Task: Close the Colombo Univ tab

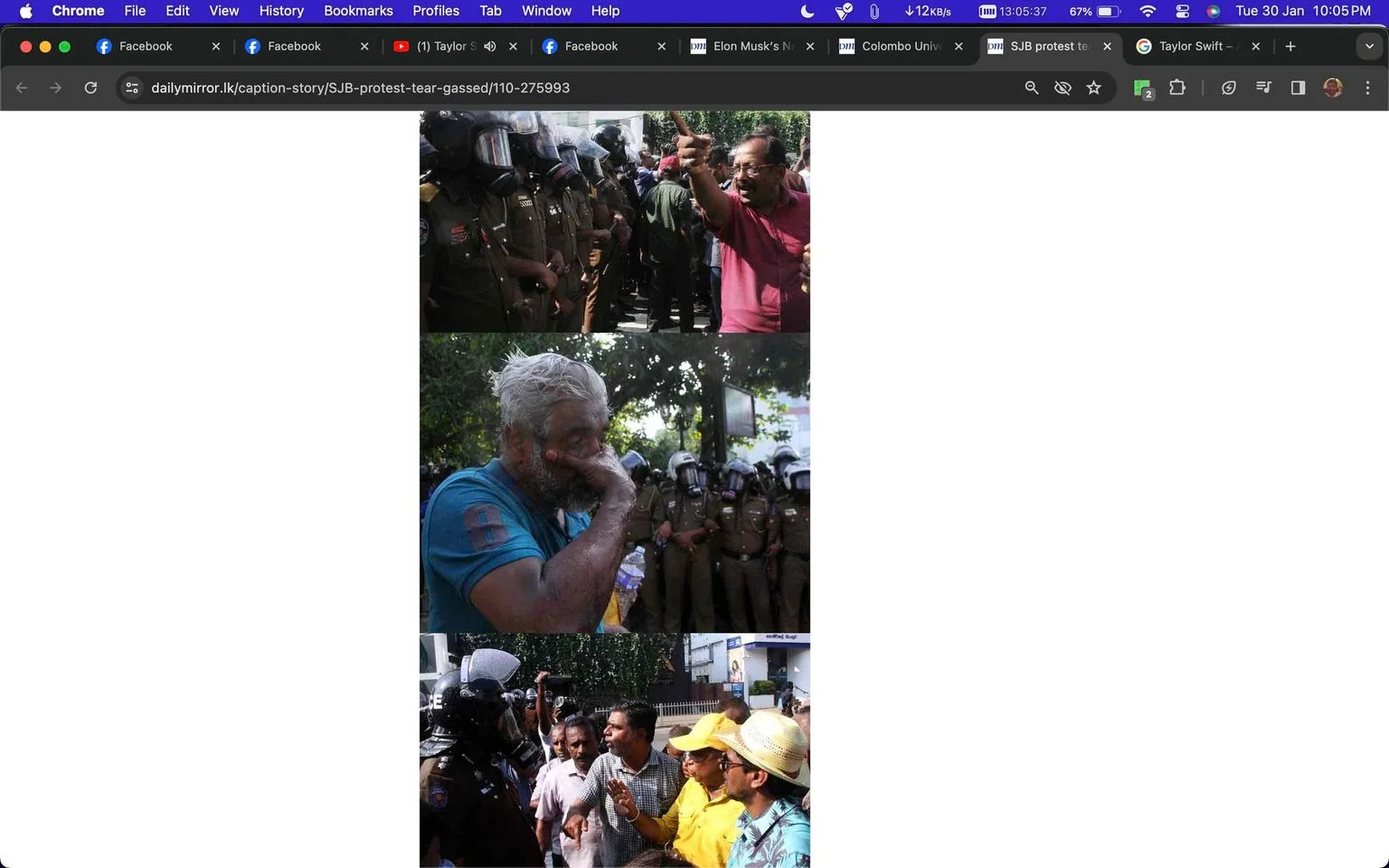Action: (959, 46)
